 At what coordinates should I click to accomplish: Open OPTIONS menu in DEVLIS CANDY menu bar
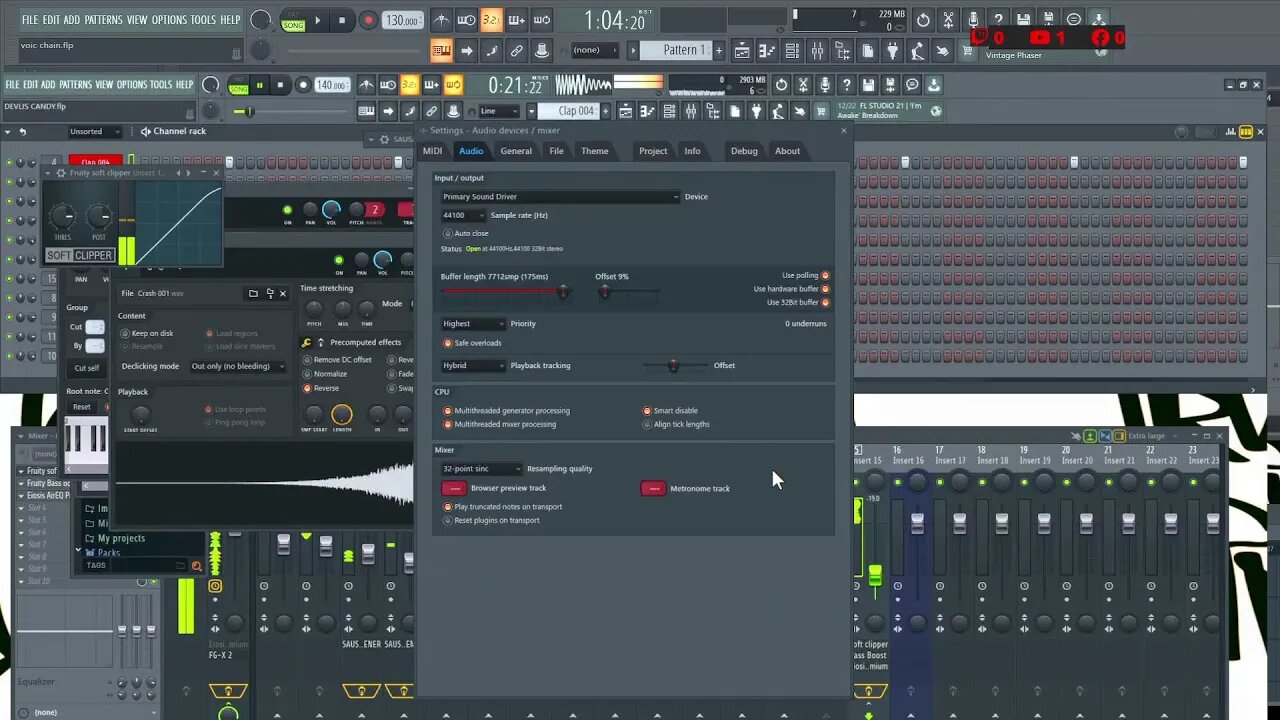tap(131, 85)
